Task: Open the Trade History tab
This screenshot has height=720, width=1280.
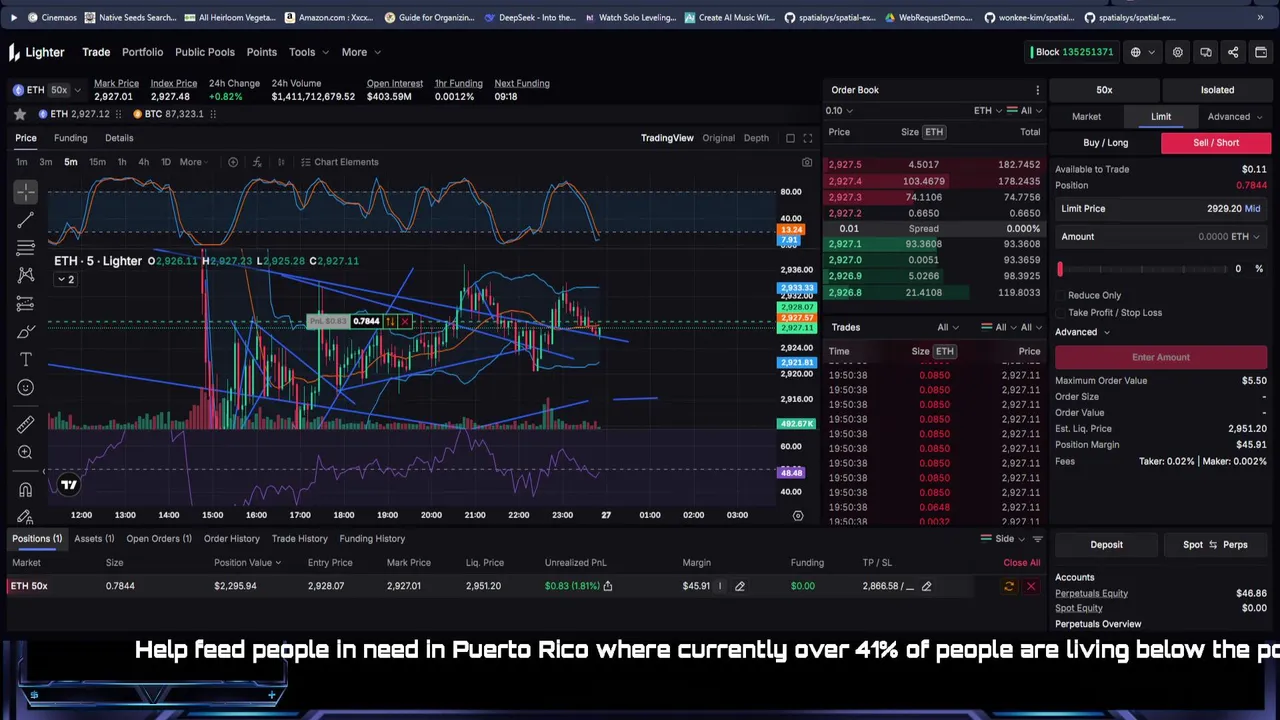Action: click(x=299, y=539)
